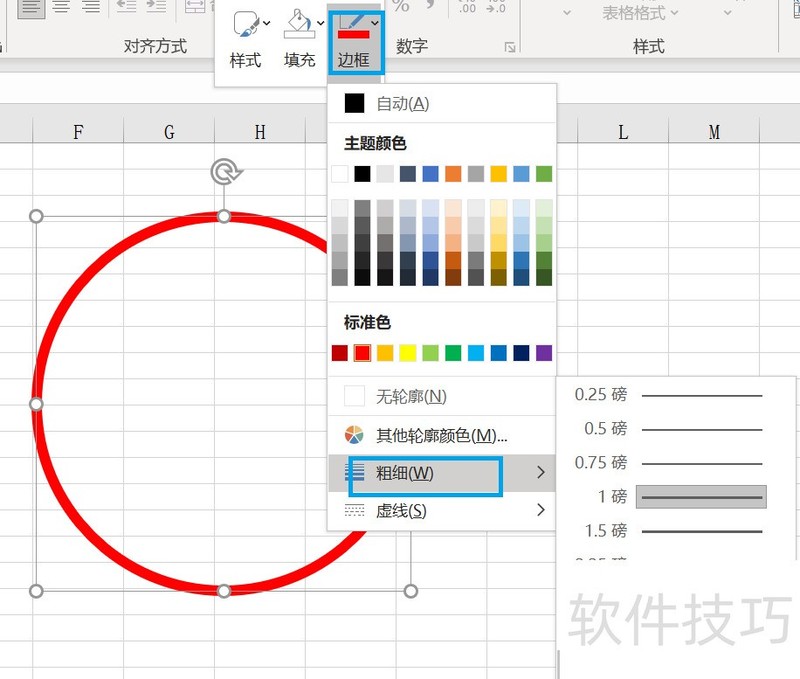
Task: Select column L header
Action: point(623,132)
